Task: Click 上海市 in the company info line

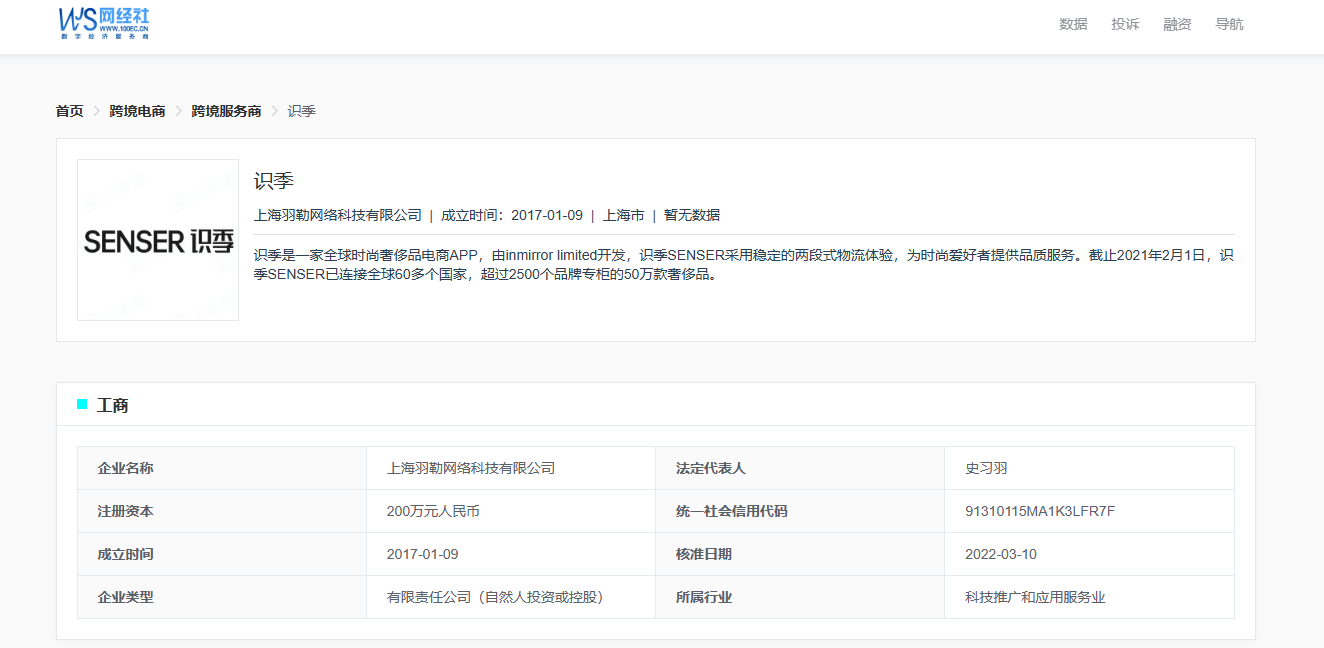Action: click(623, 215)
